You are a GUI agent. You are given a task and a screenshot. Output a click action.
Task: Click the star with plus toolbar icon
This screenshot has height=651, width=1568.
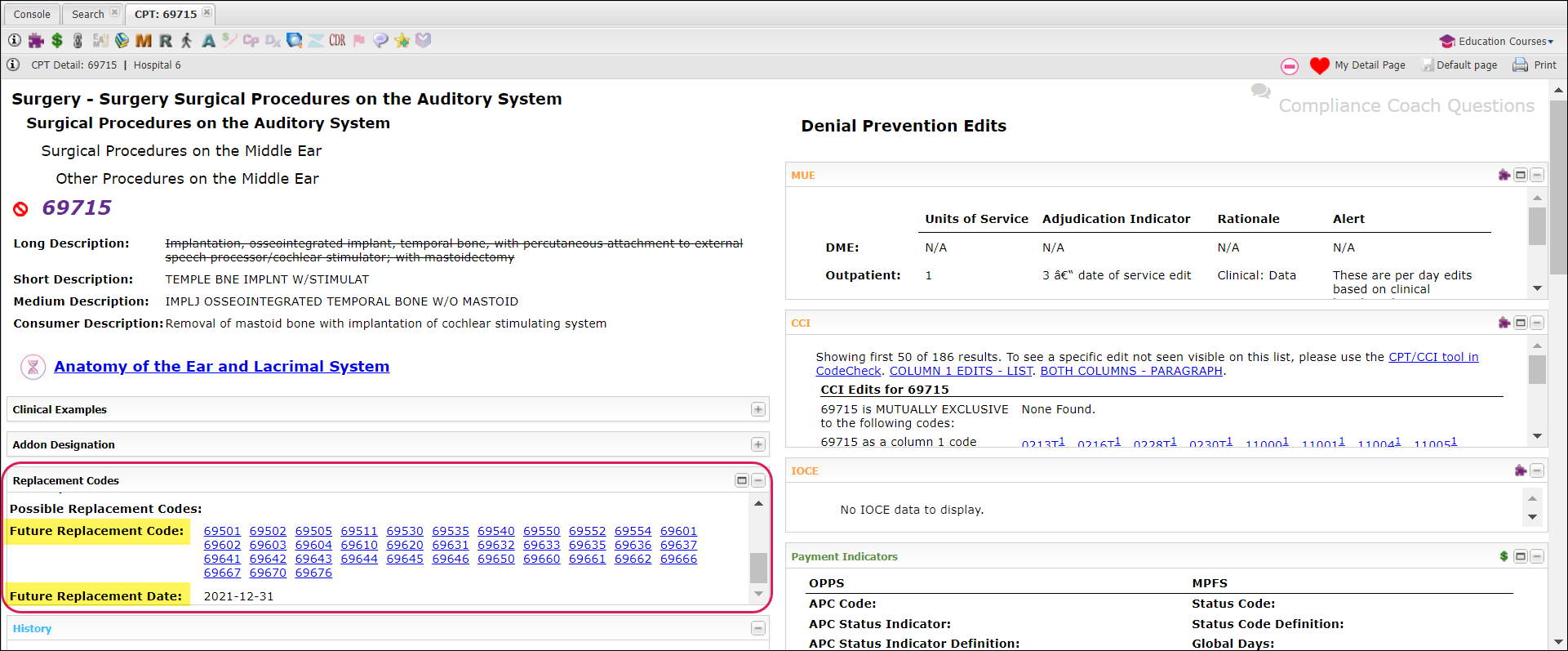[x=402, y=40]
